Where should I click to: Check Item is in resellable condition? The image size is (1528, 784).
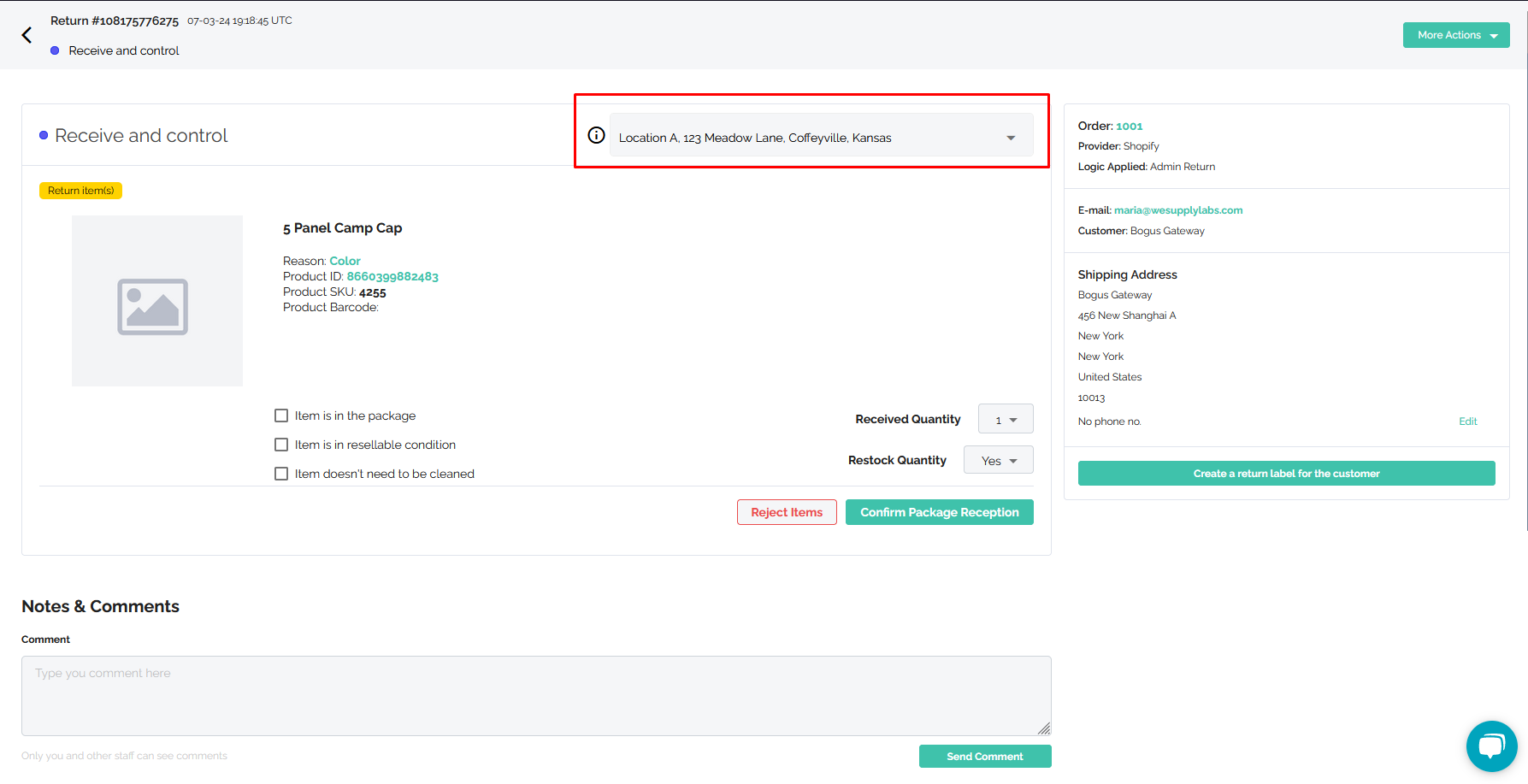pyautogui.click(x=281, y=445)
